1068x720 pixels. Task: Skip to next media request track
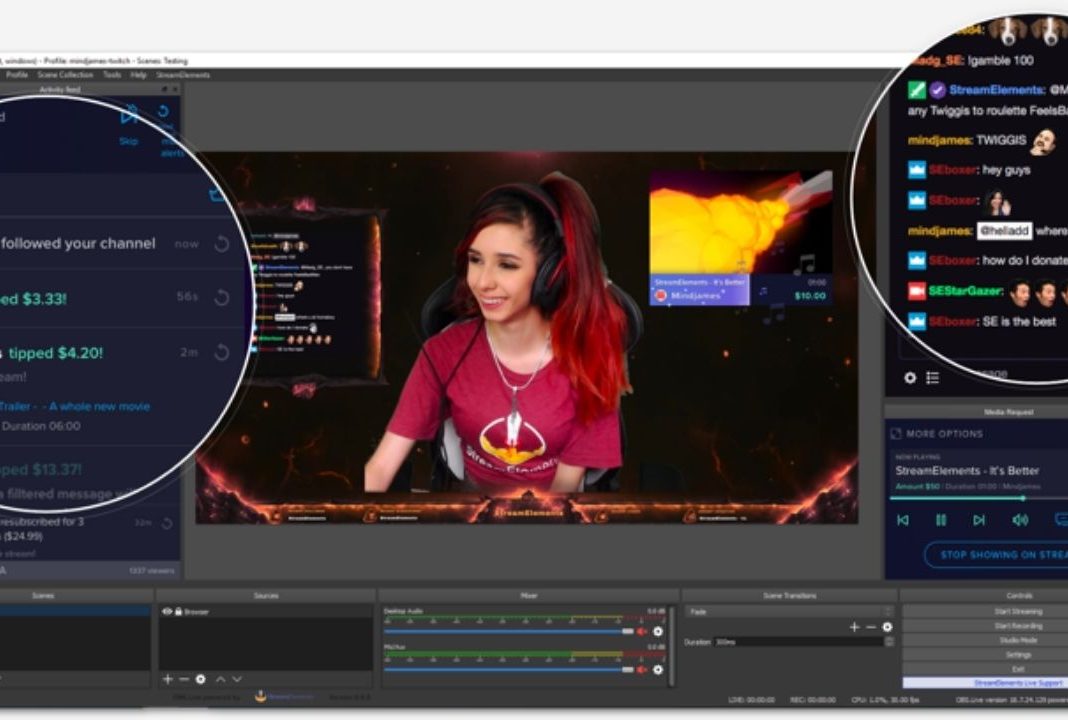coord(979,520)
